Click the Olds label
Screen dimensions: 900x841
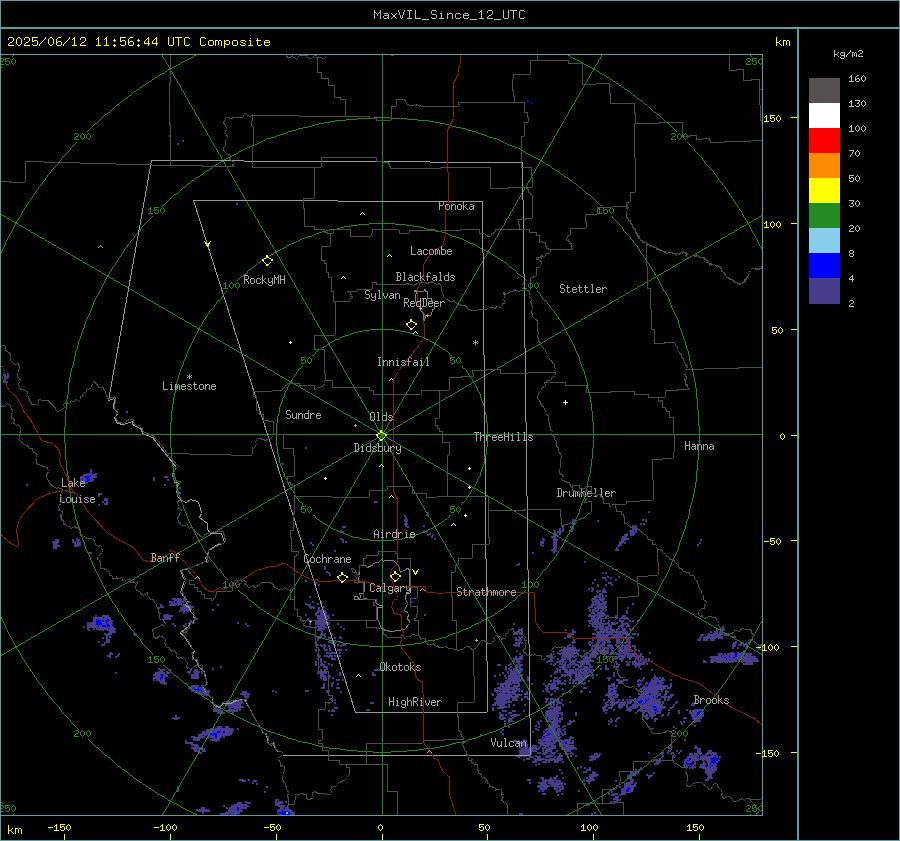coord(381,417)
